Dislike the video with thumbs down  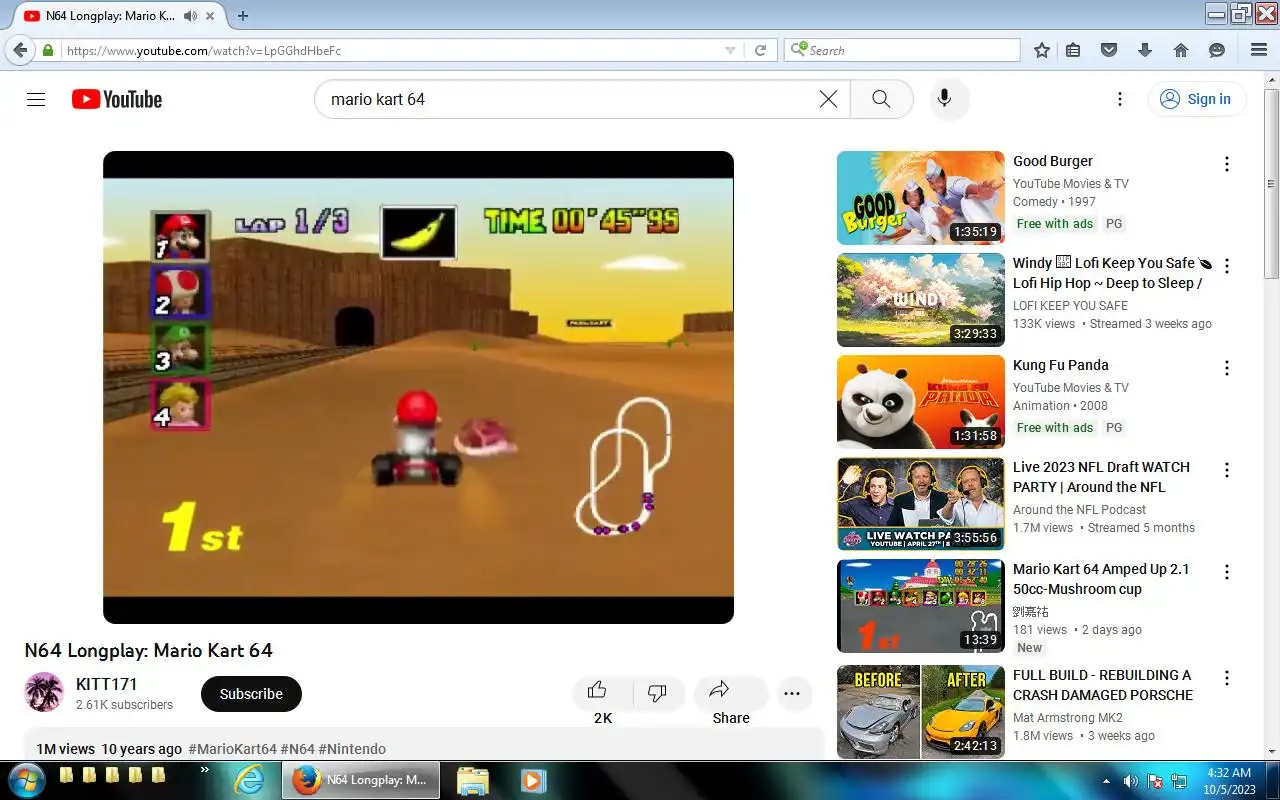click(x=657, y=693)
